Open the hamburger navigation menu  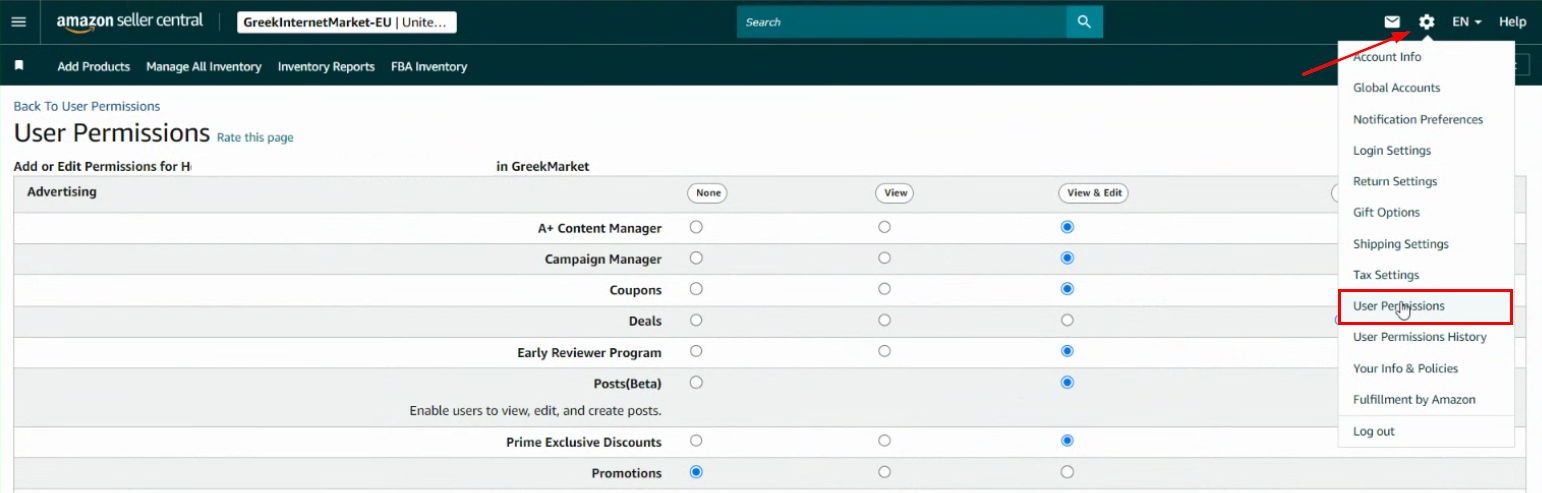(x=18, y=22)
